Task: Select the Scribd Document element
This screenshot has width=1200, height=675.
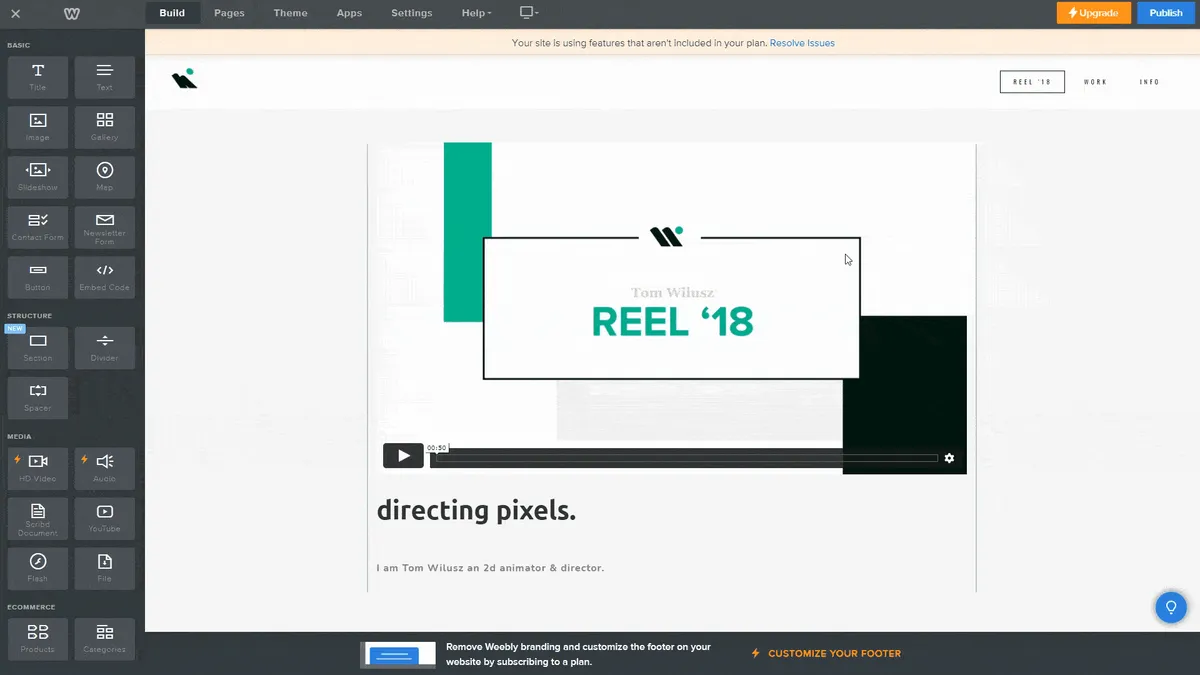Action: coord(38,518)
